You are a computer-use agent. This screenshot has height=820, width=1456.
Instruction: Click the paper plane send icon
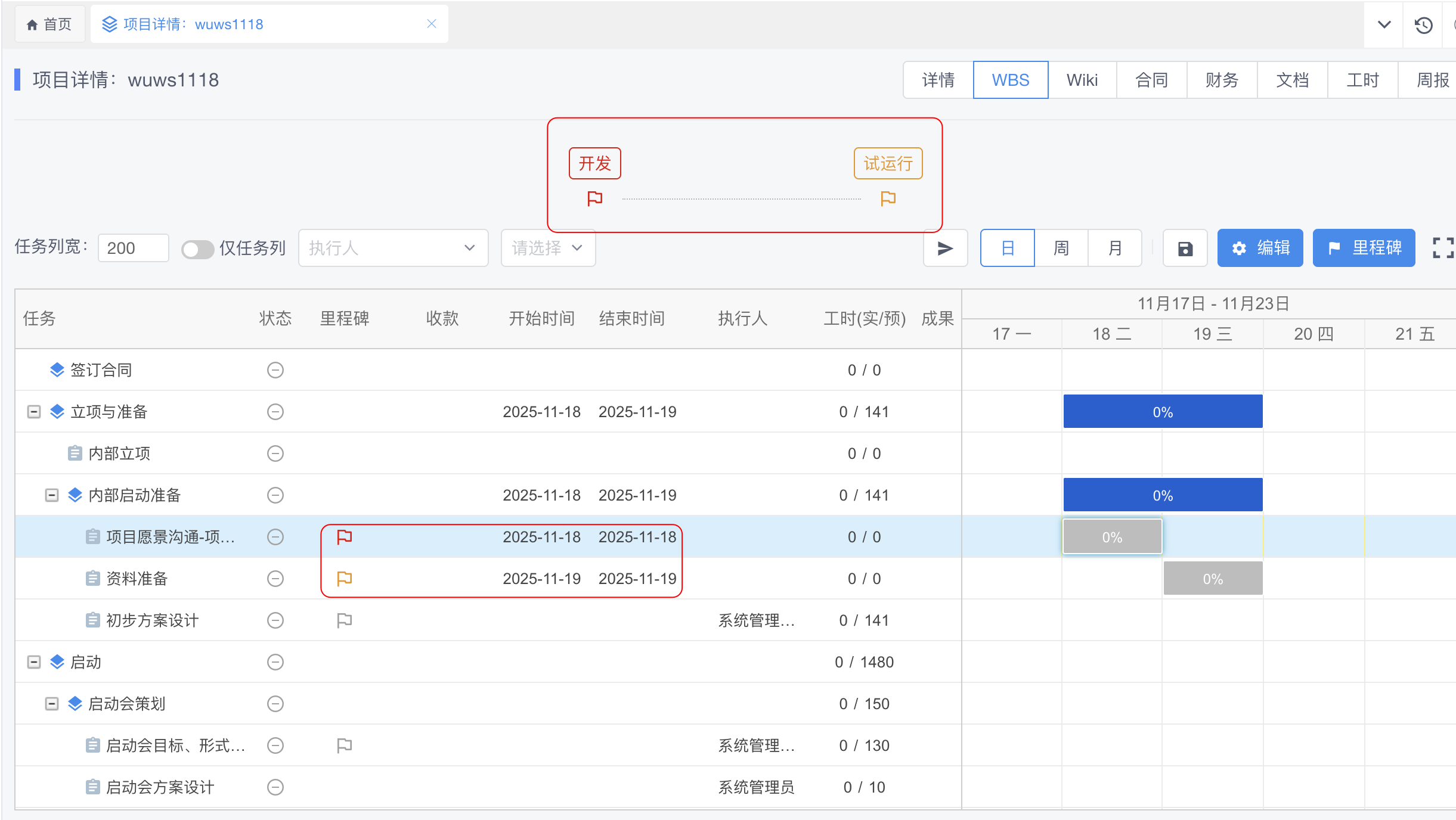click(944, 249)
